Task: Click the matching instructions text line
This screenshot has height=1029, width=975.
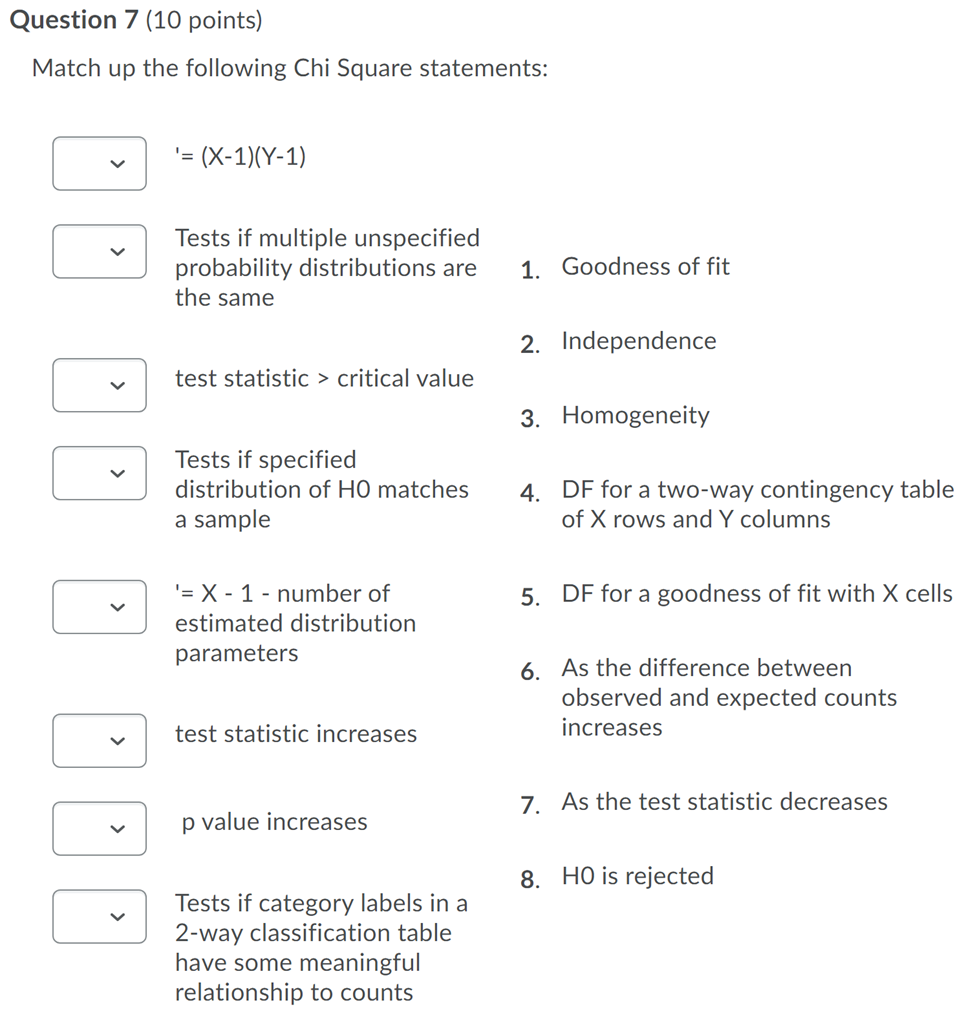Action: (x=289, y=67)
